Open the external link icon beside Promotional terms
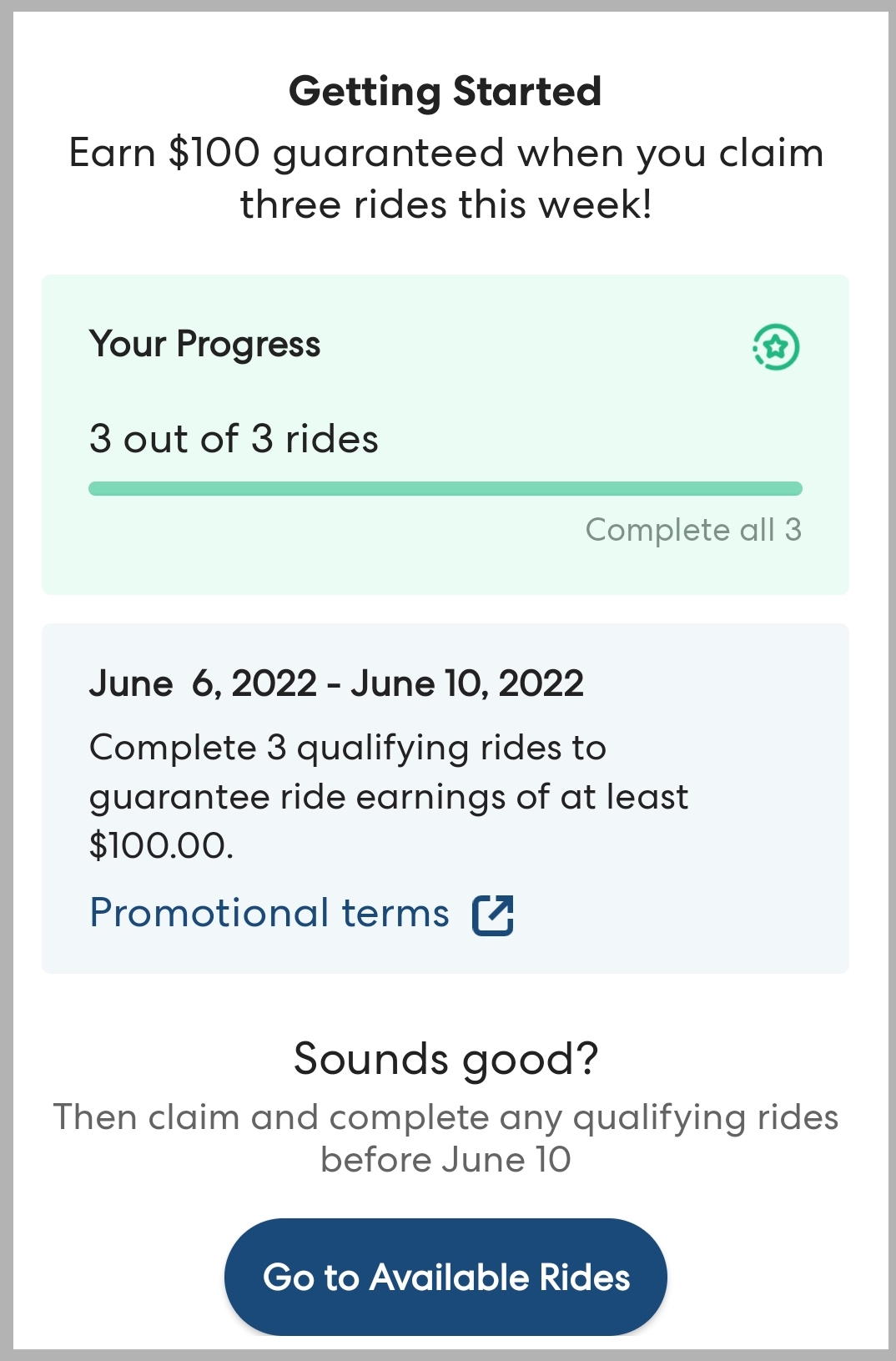Screen dimensions: 896x1361 point(493,915)
